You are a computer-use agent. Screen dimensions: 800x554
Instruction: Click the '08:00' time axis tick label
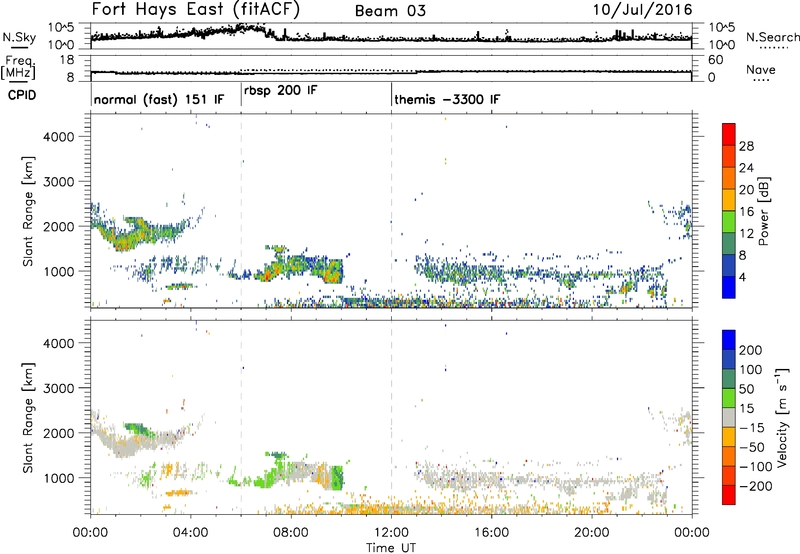(x=291, y=533)
